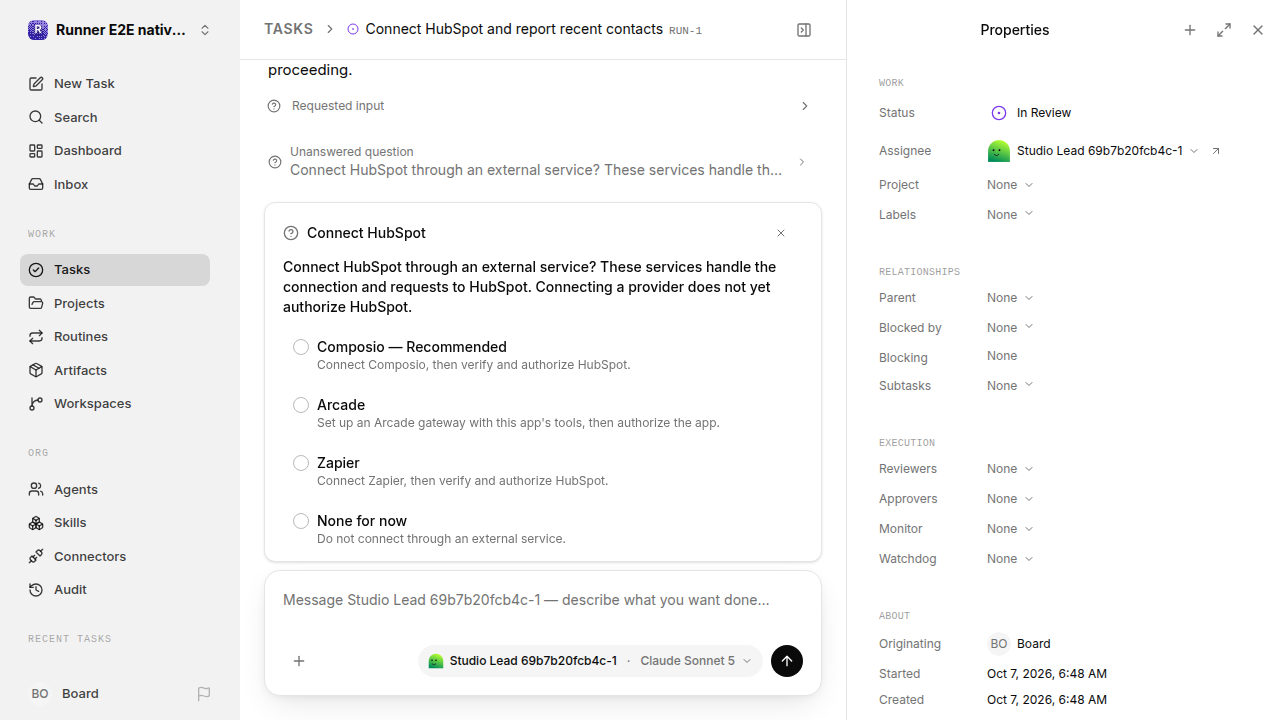Open assignee Studio Lead in new view arrow
This screenshot has height=720, width=1280.
coord(1216,151)
